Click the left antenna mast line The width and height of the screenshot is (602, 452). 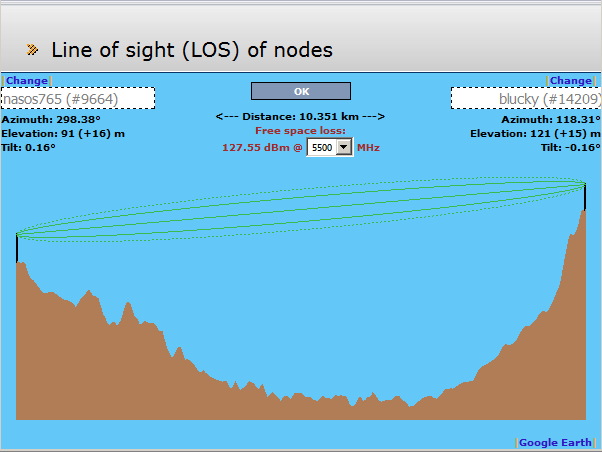17,248
